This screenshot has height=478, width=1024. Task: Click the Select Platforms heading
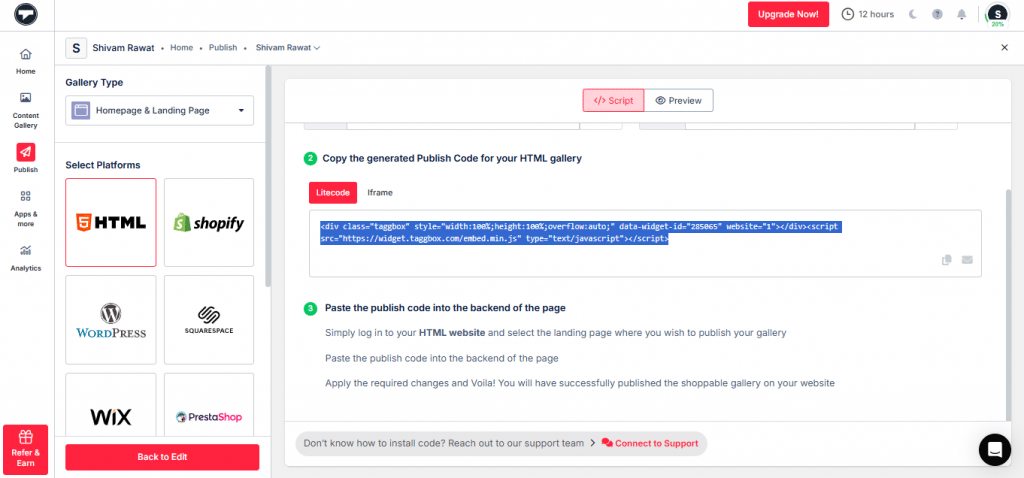tap(103, 165)
